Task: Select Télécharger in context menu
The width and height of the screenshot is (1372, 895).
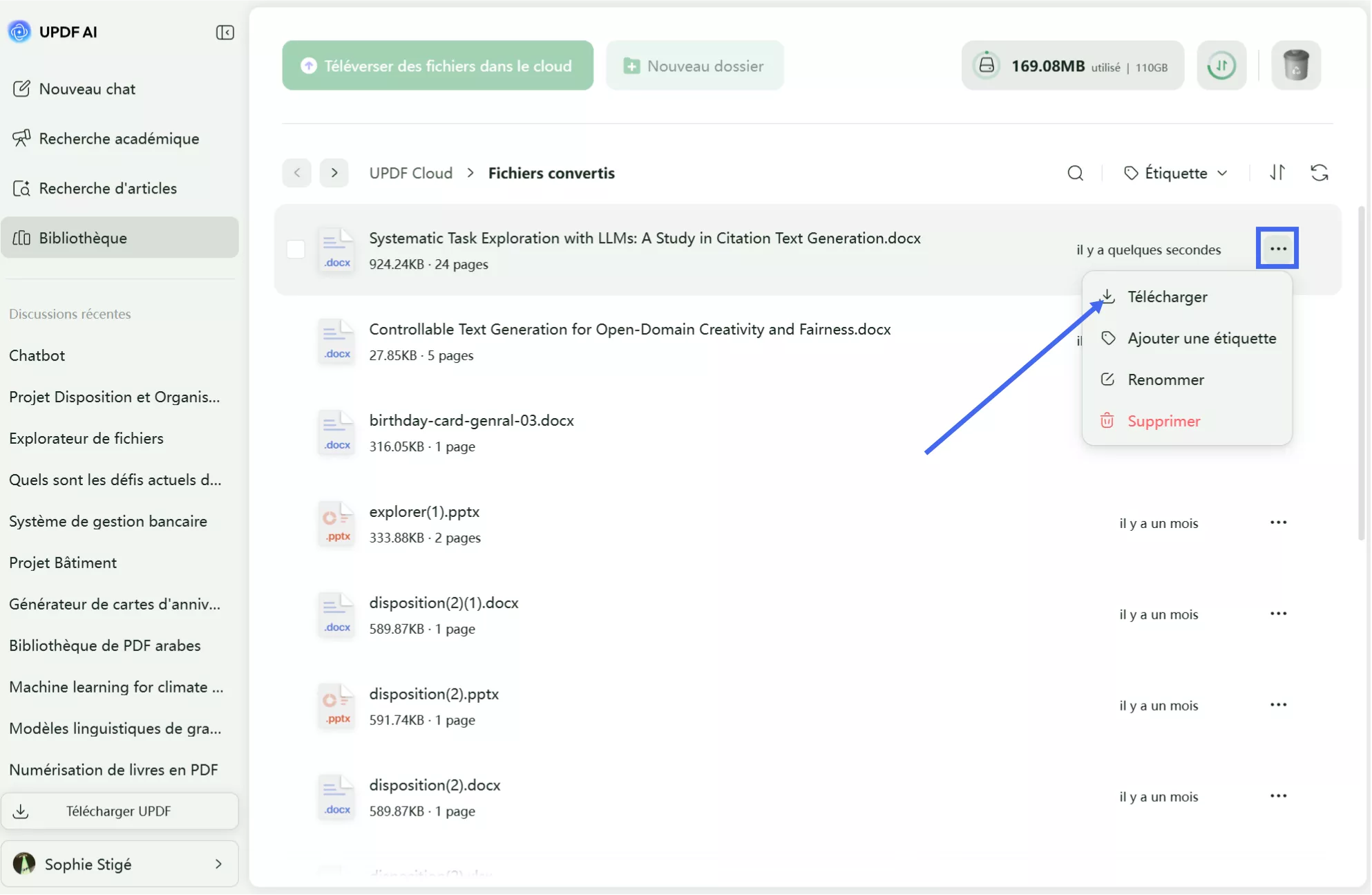Action: point(1167,296)
